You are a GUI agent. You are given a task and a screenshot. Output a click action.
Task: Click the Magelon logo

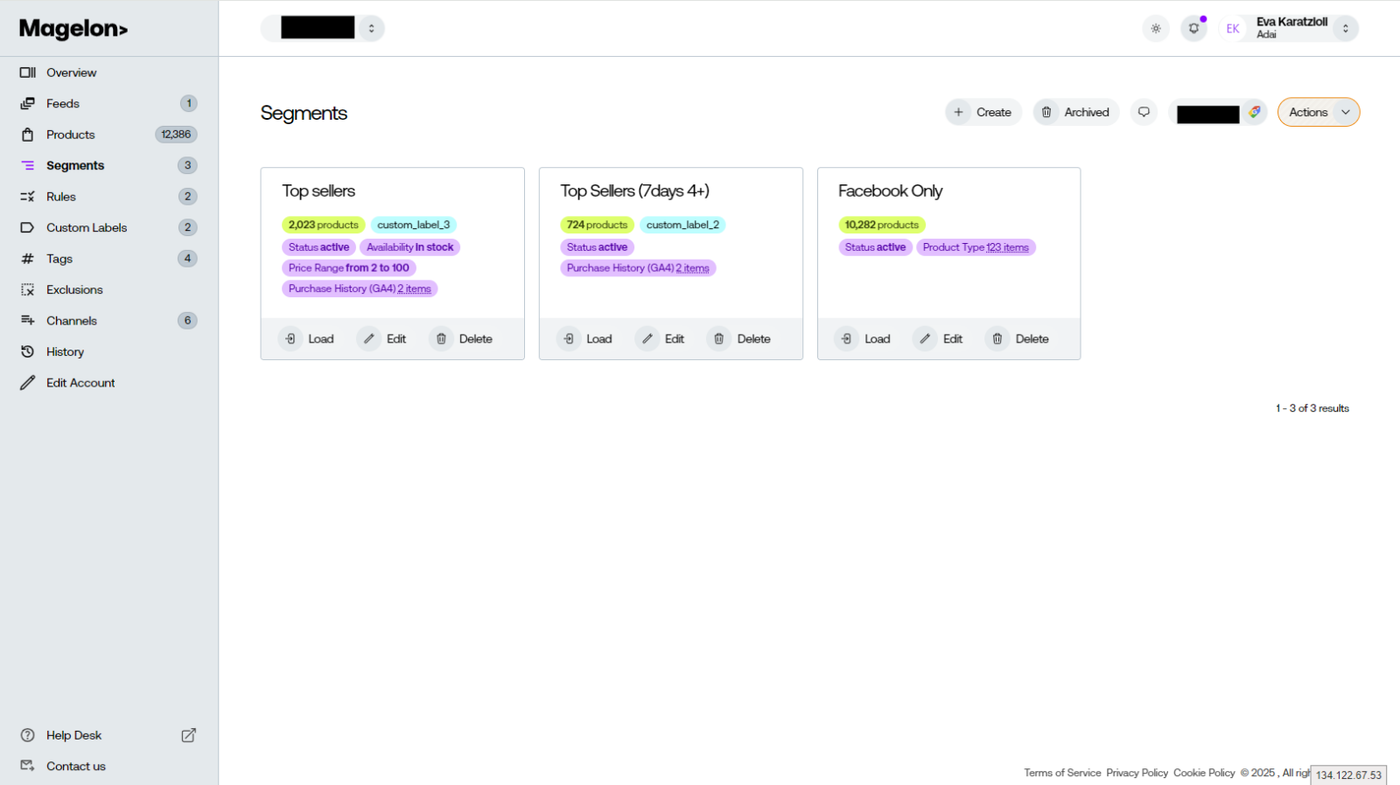tap(74, 29)
